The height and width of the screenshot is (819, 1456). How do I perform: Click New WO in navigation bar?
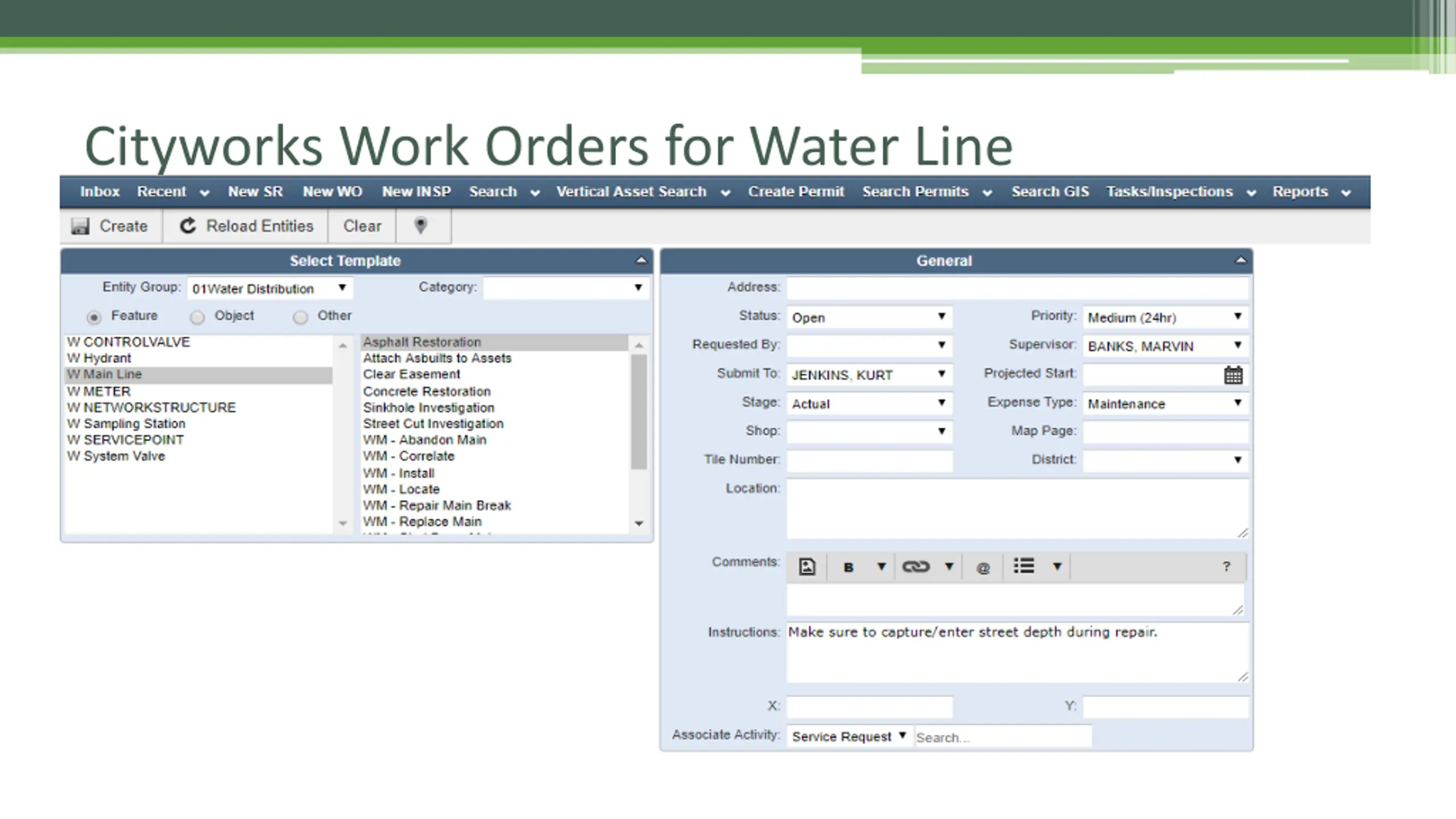(332, 192)
